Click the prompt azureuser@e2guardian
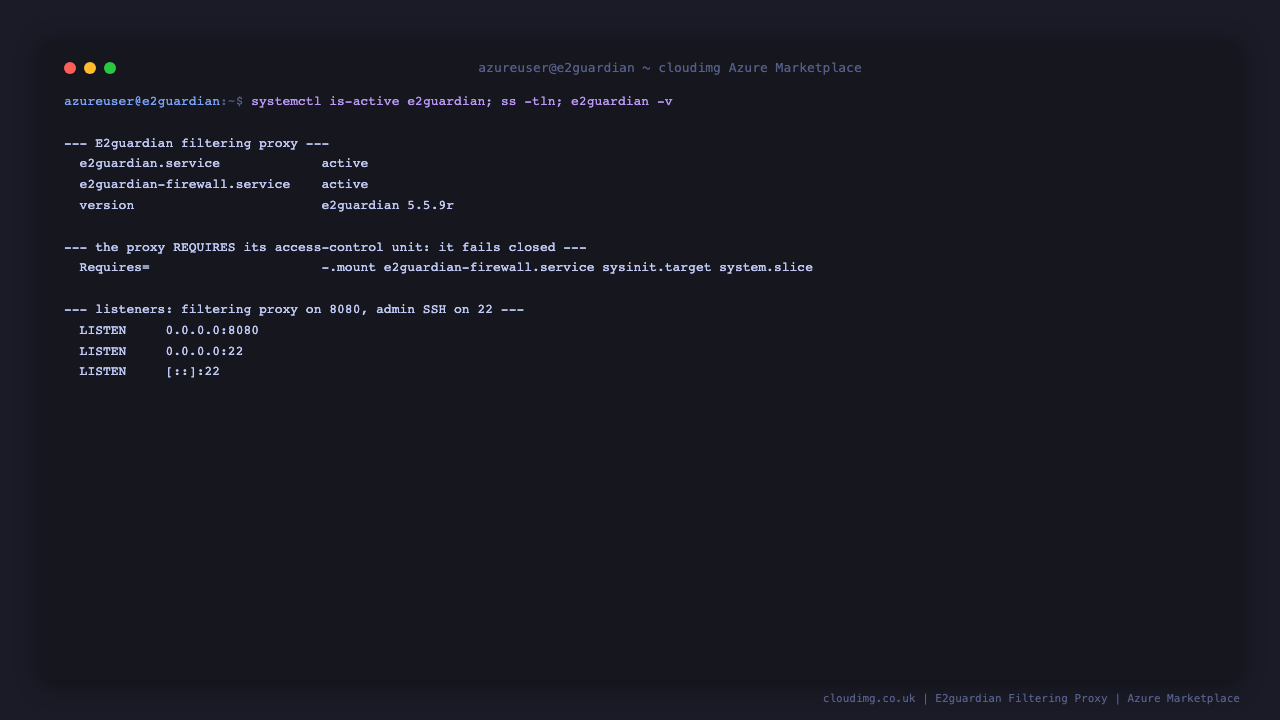Image resolution: width=1280 pixels, height=720 pixels. (142, 101)
